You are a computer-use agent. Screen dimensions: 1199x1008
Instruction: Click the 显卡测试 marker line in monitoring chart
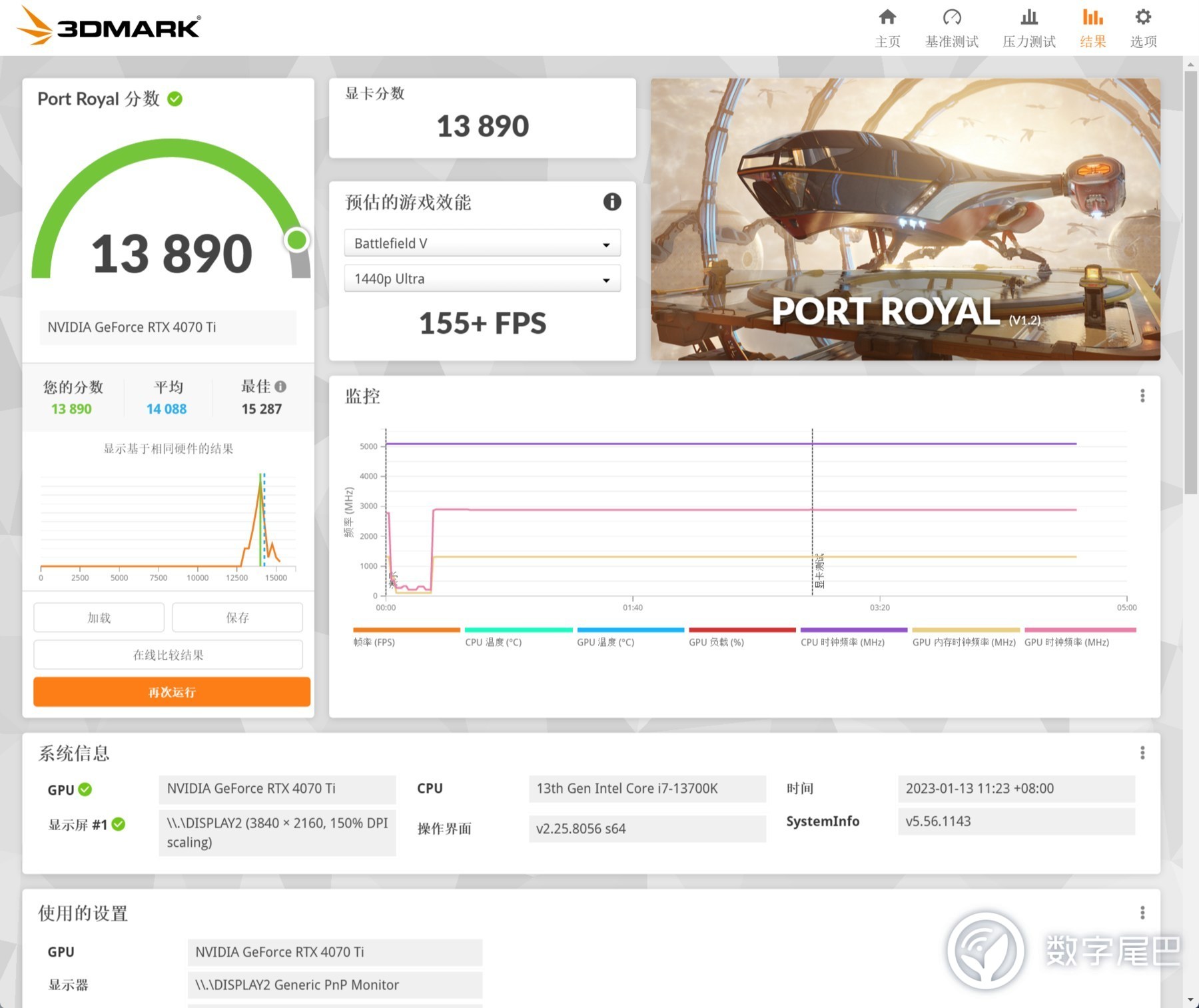click(813, 513)
